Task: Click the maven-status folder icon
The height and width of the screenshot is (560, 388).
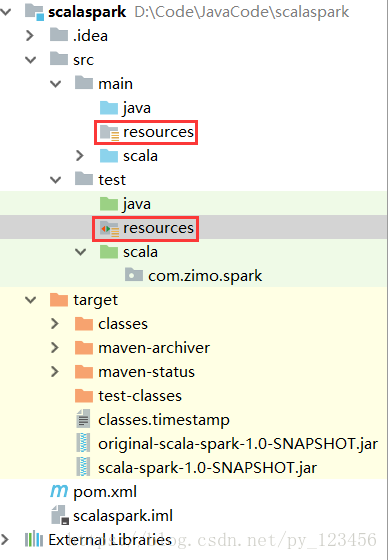Action: (x=84, y=371)
